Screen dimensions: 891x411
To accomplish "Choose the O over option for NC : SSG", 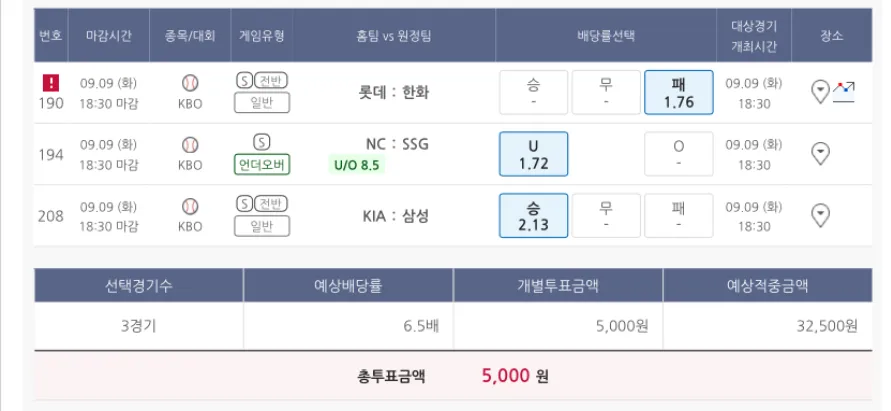I will click(x=678, y=154).
